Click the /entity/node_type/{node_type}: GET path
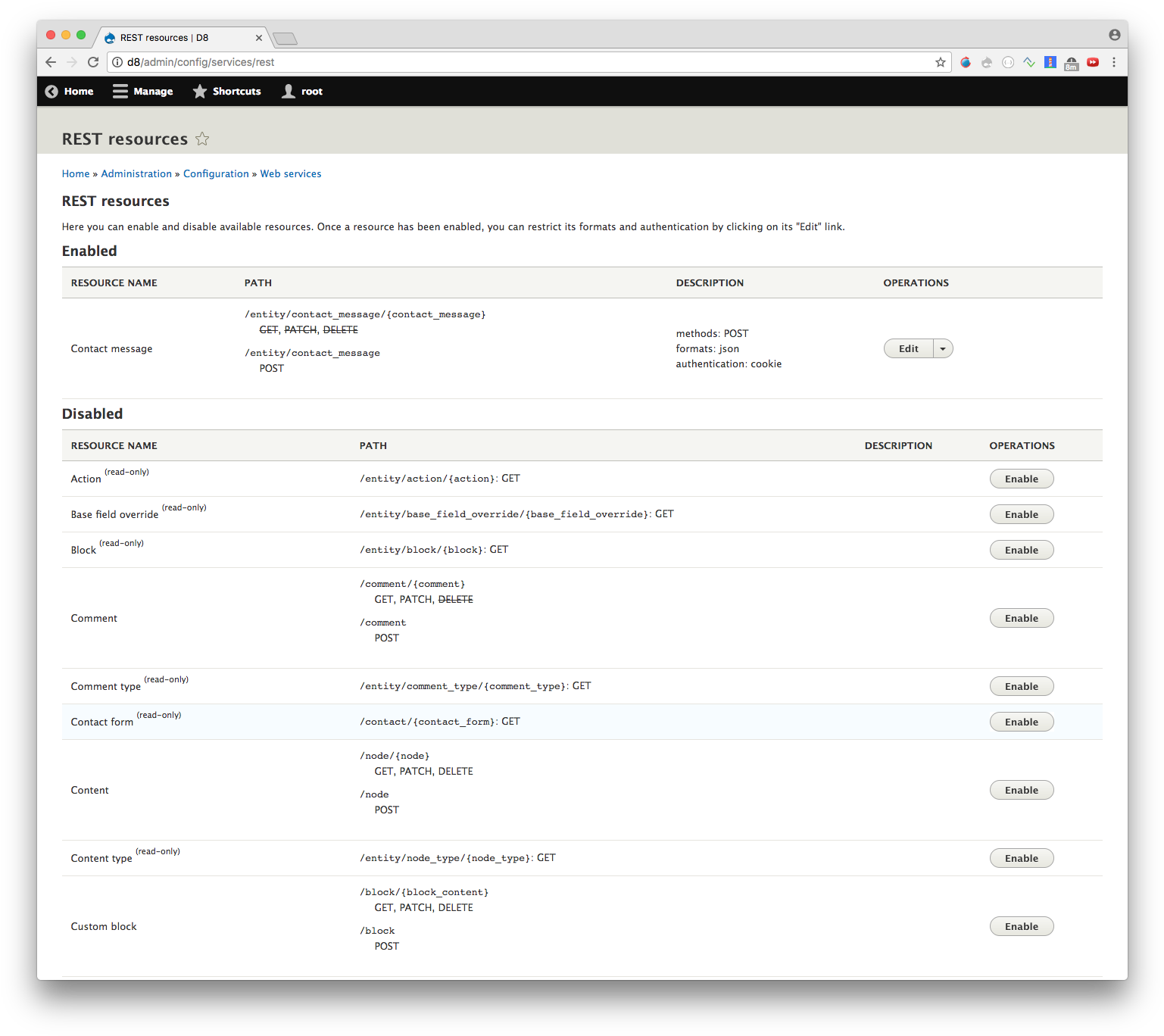The image size is (1164, 1036). click(x=457, y=858)
